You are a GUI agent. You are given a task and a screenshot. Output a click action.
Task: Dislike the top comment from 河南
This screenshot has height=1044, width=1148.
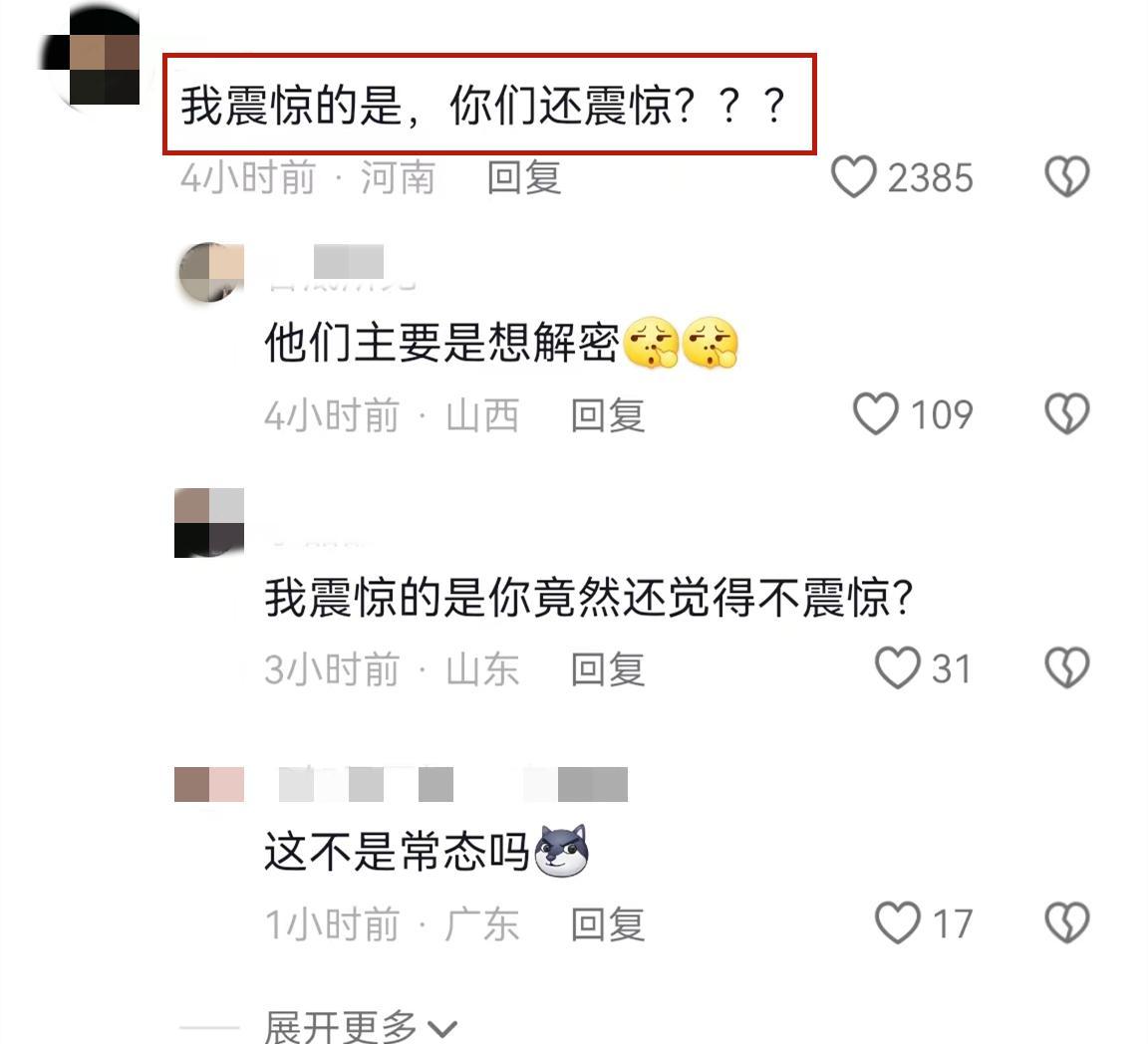coord(1066,177)
